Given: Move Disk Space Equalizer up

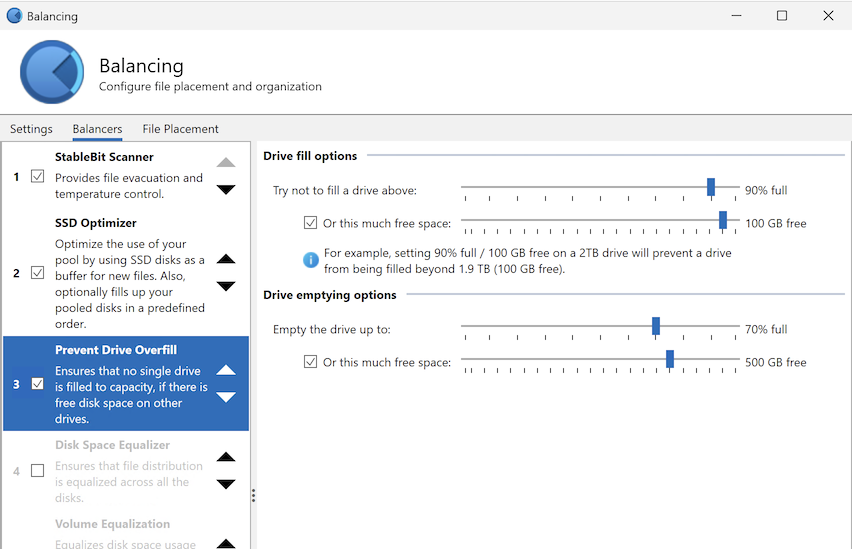Looking at the screenshot, I should (226, 457).
